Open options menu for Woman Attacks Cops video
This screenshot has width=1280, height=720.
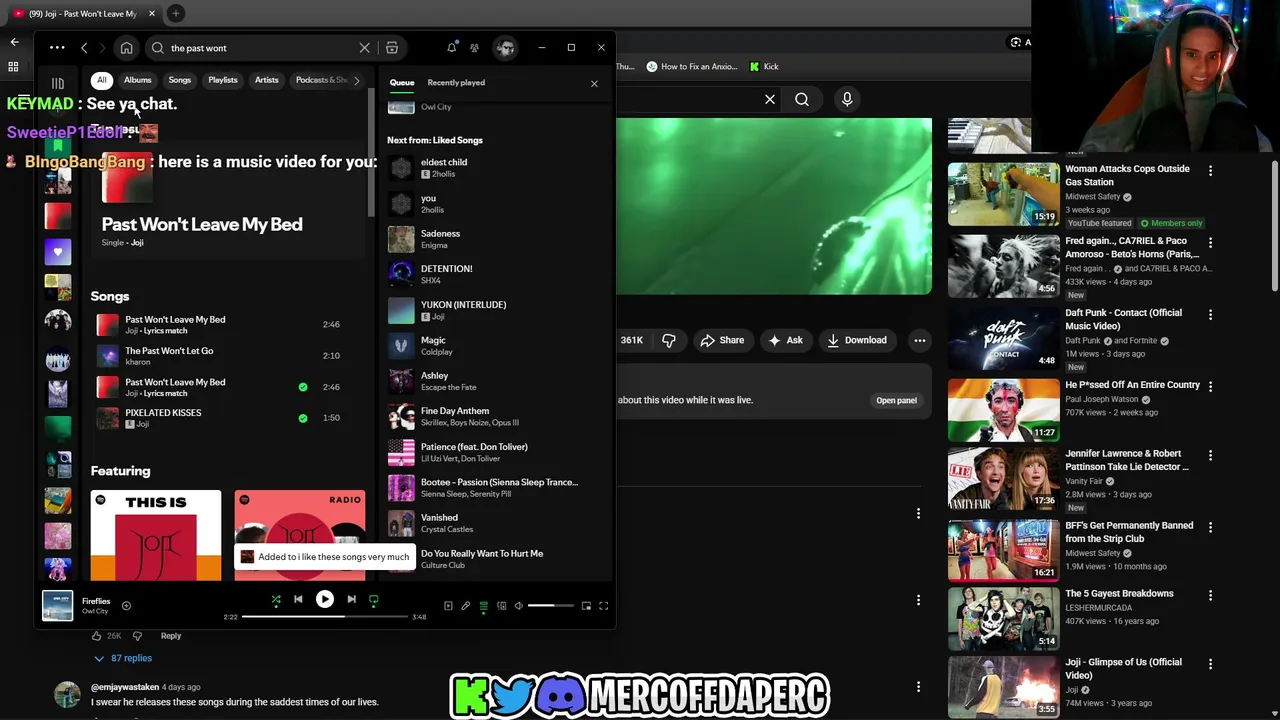pyautogui.click(x=1210, y=170)
